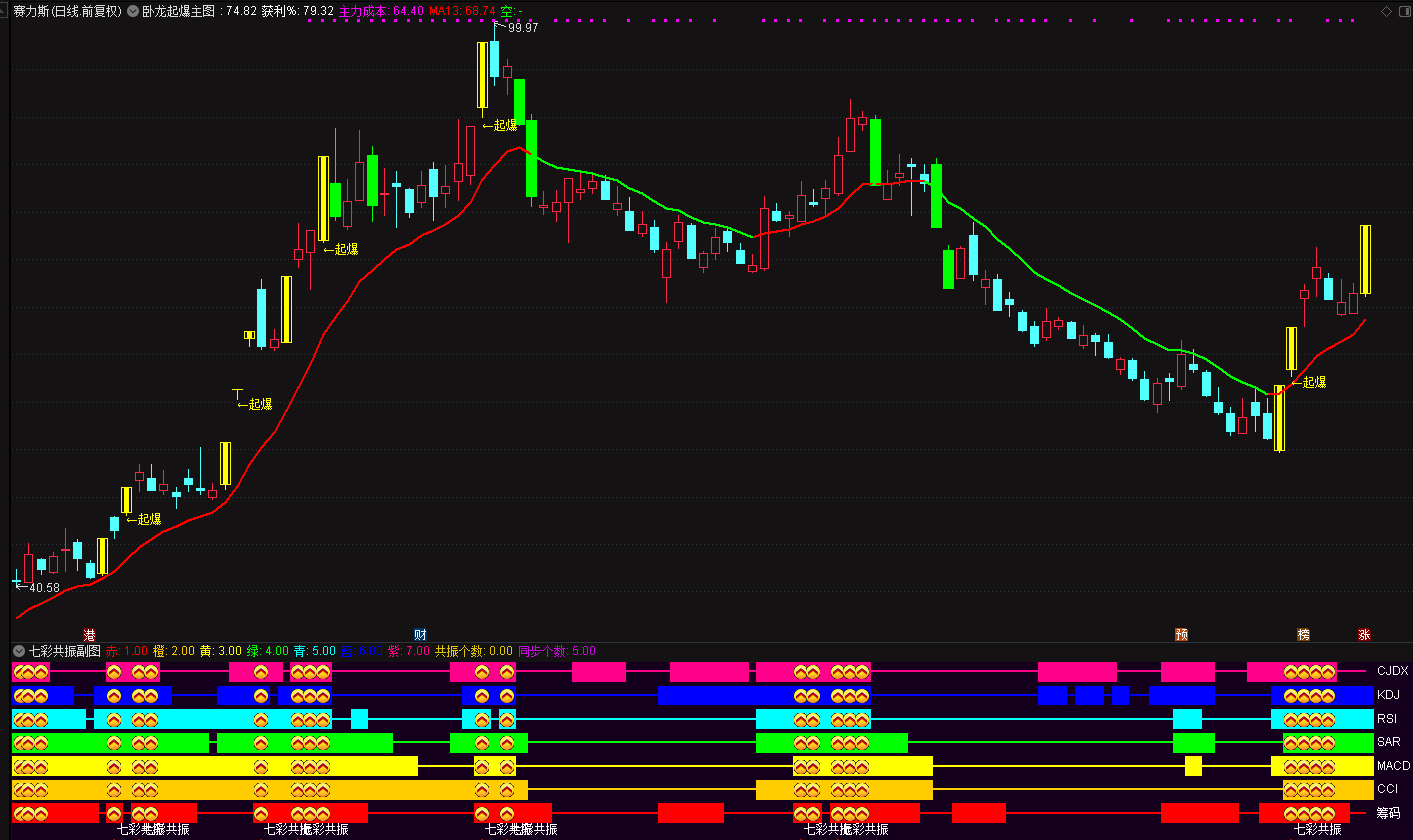Select the CJDX indicator row label
Viewport: 1413px width, 840px height.
click(1392, 671)
